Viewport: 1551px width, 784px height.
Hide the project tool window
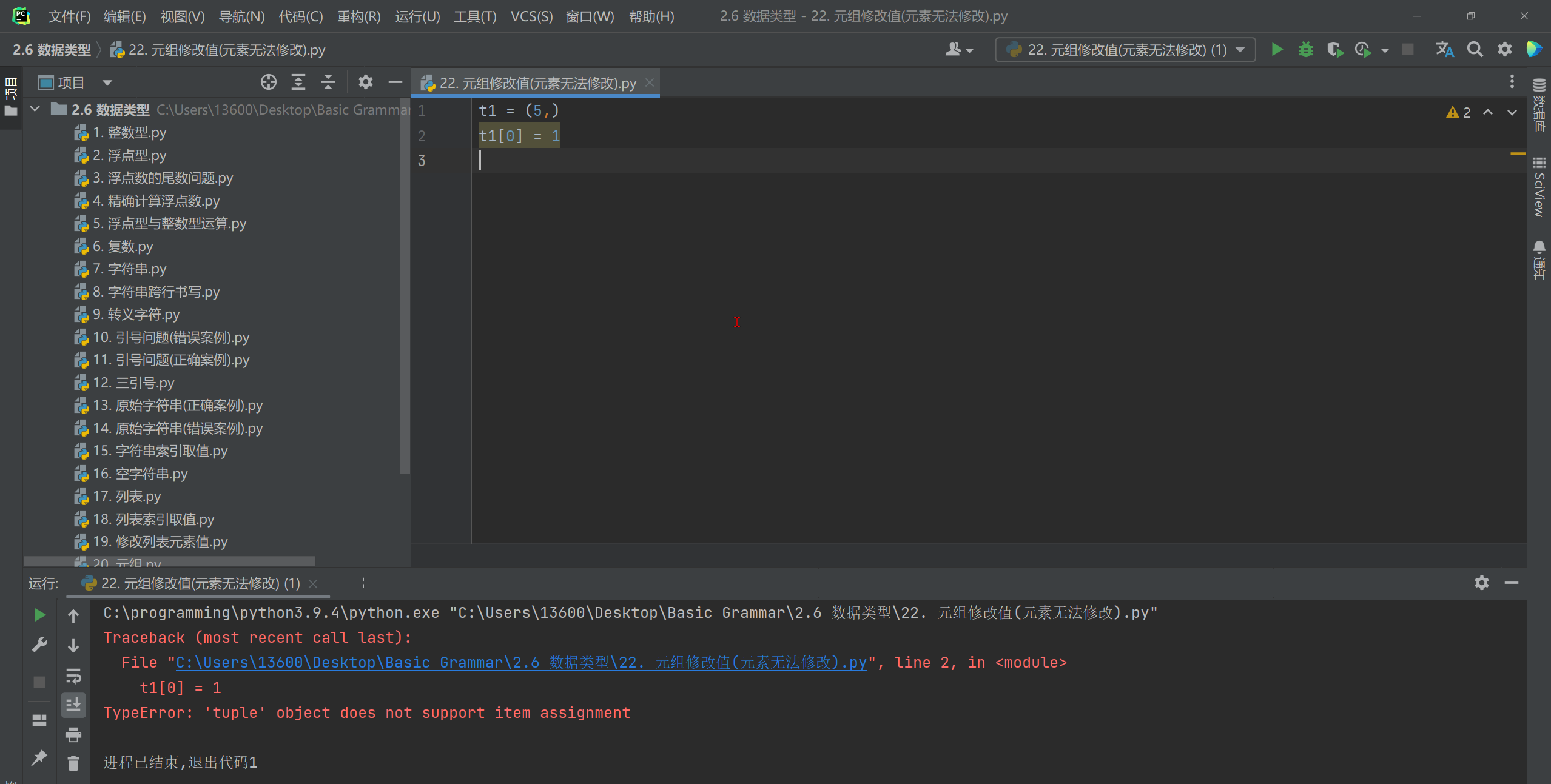(x=395, y=82)
